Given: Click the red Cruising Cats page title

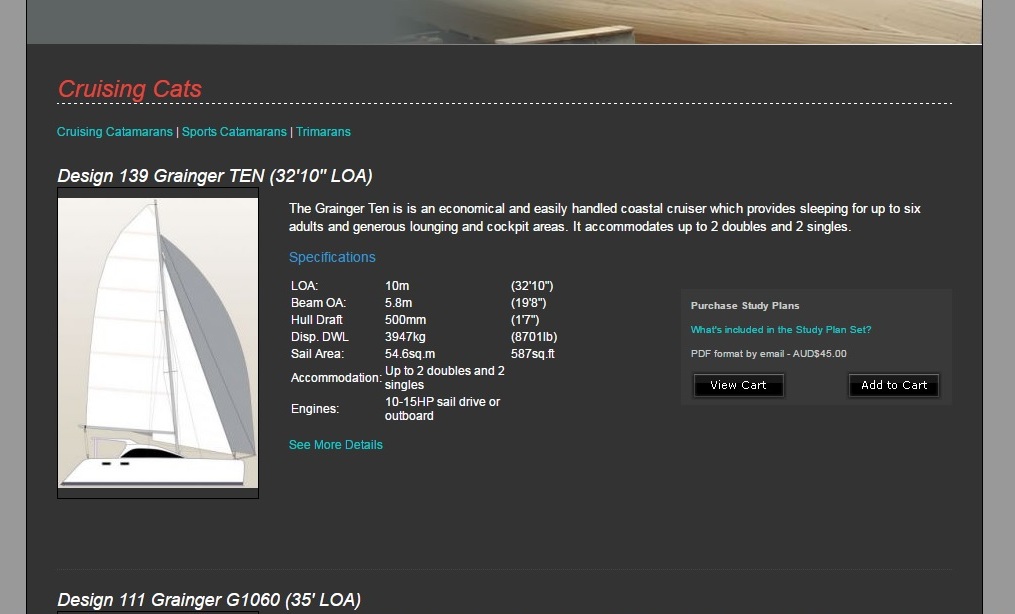Looking at the screenshot, I should click(129, 89).
